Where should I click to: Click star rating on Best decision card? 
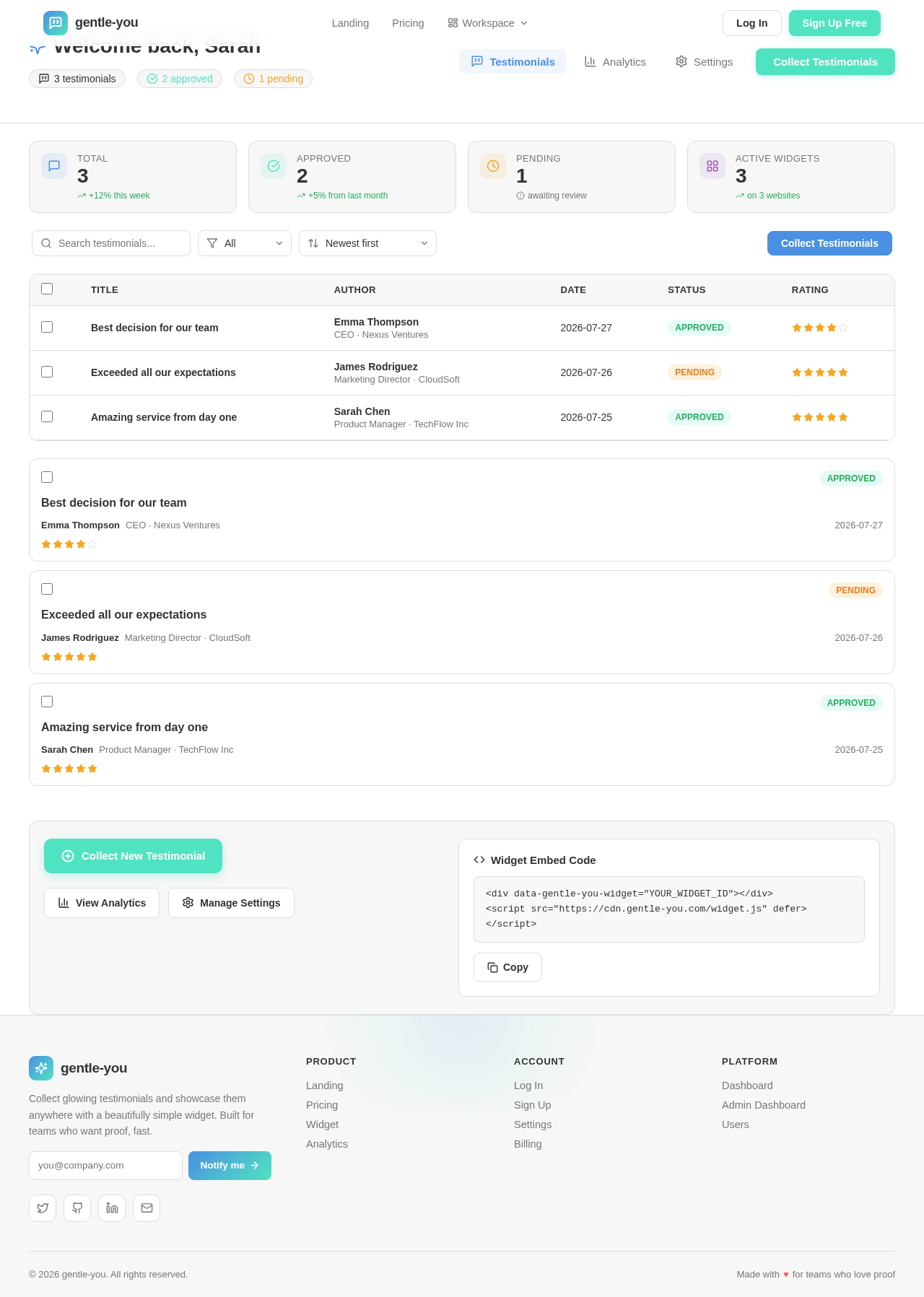(x=69, y=544)
